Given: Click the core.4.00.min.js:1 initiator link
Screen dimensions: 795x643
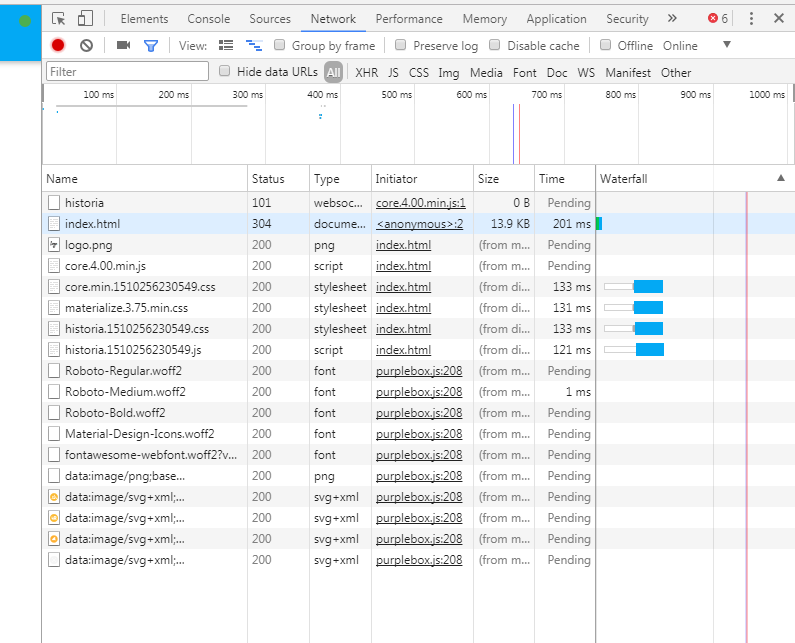Looking at the screenshot, I should tap(420, 203).
